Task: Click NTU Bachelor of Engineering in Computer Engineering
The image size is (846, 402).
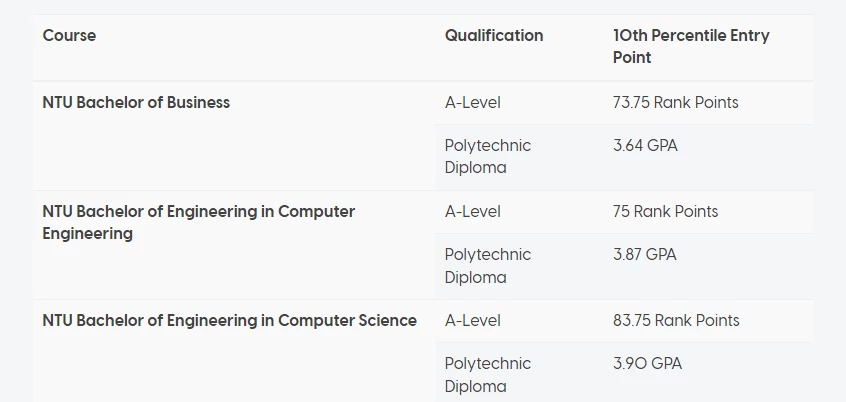Action: point(199,222)
